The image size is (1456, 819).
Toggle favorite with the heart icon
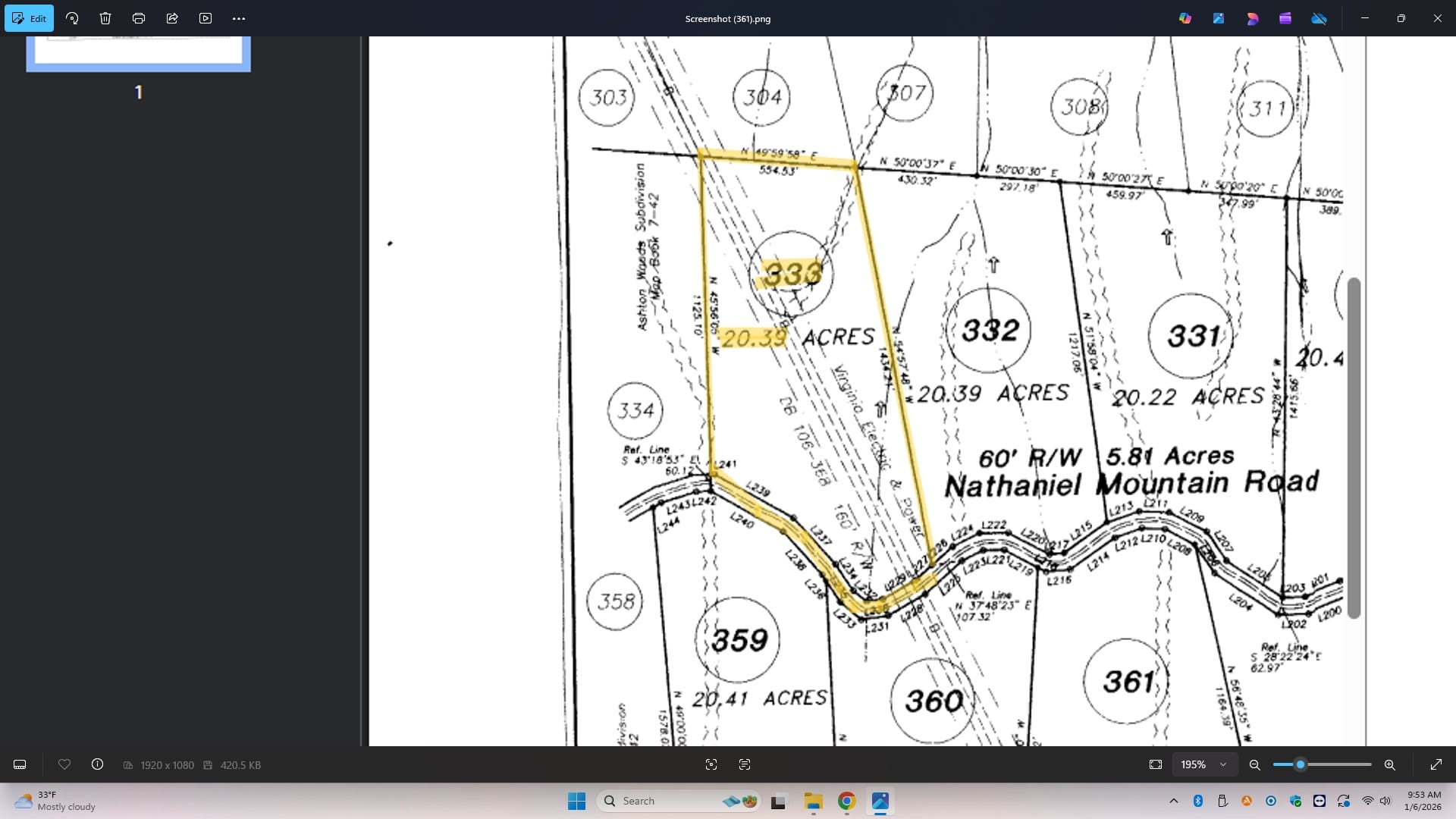coord(64,764)
